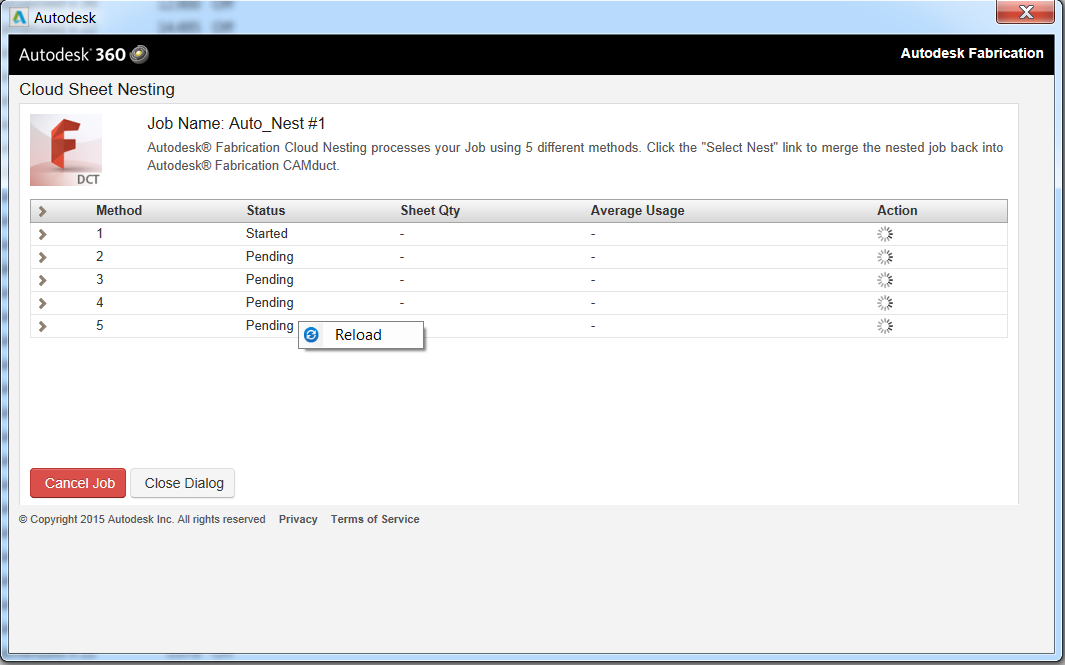Click the Autodesk Fabrication header text
Viewport: 1065px width, 665px height.
tap(971, 53)
